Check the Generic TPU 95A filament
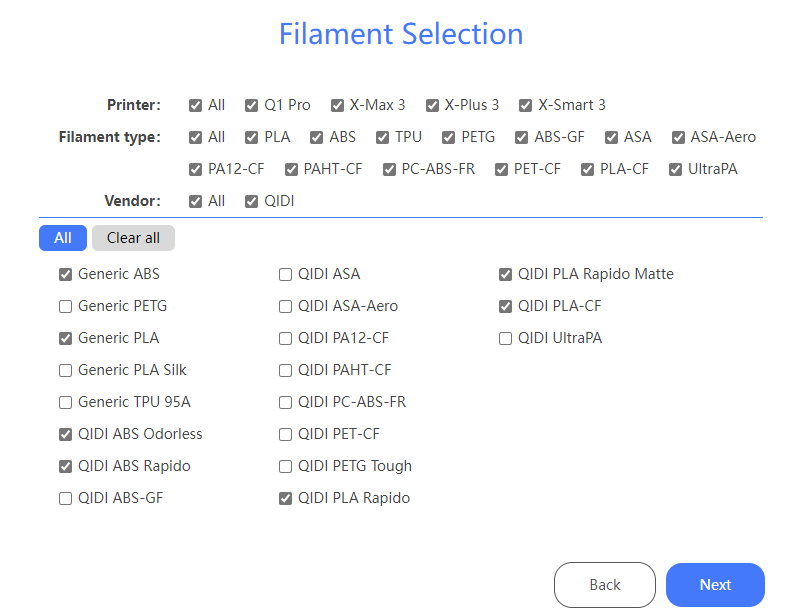This screenshot has height=614, width=800. 66,402
